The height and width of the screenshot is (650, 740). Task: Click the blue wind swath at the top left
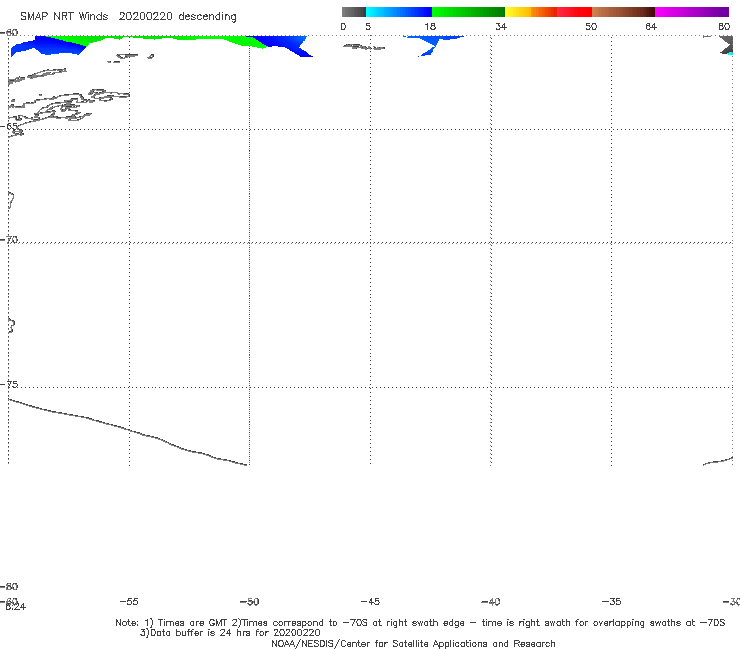click(x=47, y=46)
